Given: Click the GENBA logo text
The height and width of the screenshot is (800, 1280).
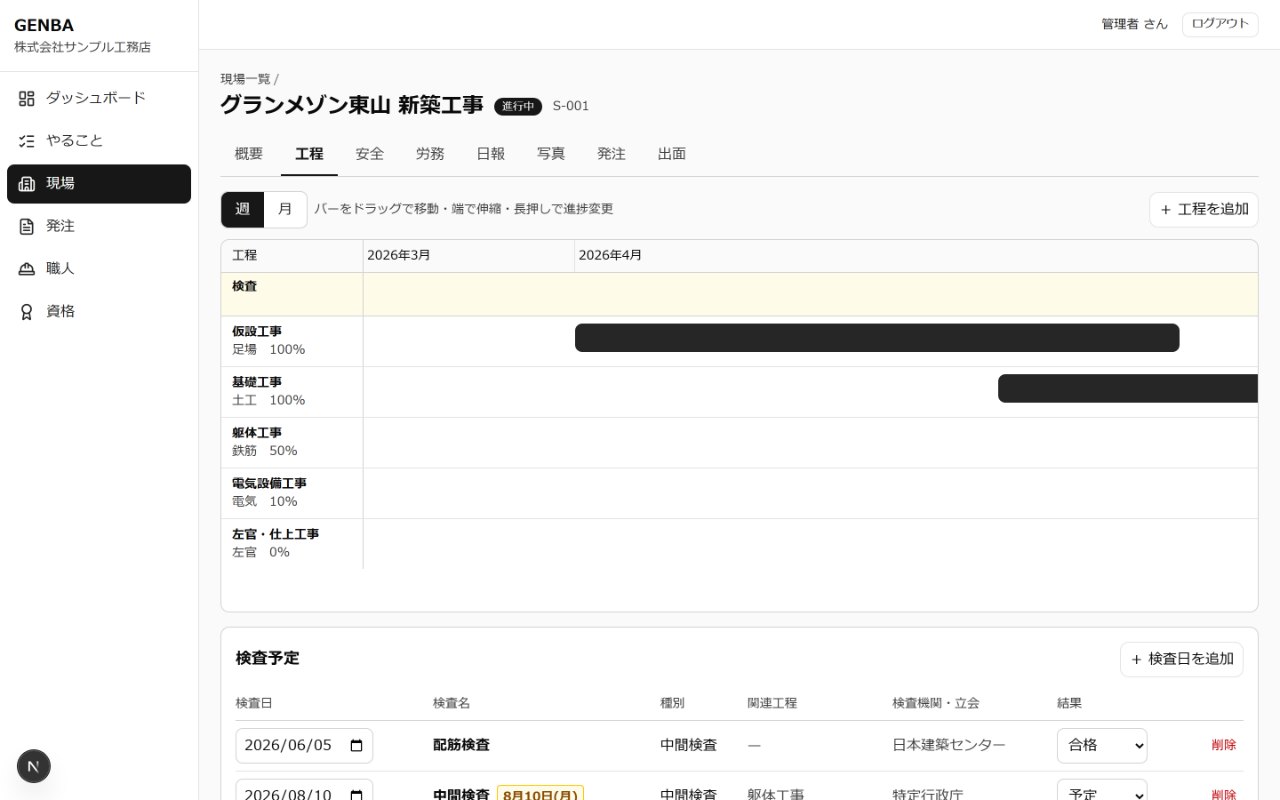Looking at the screenshot, I should [44, 26].
